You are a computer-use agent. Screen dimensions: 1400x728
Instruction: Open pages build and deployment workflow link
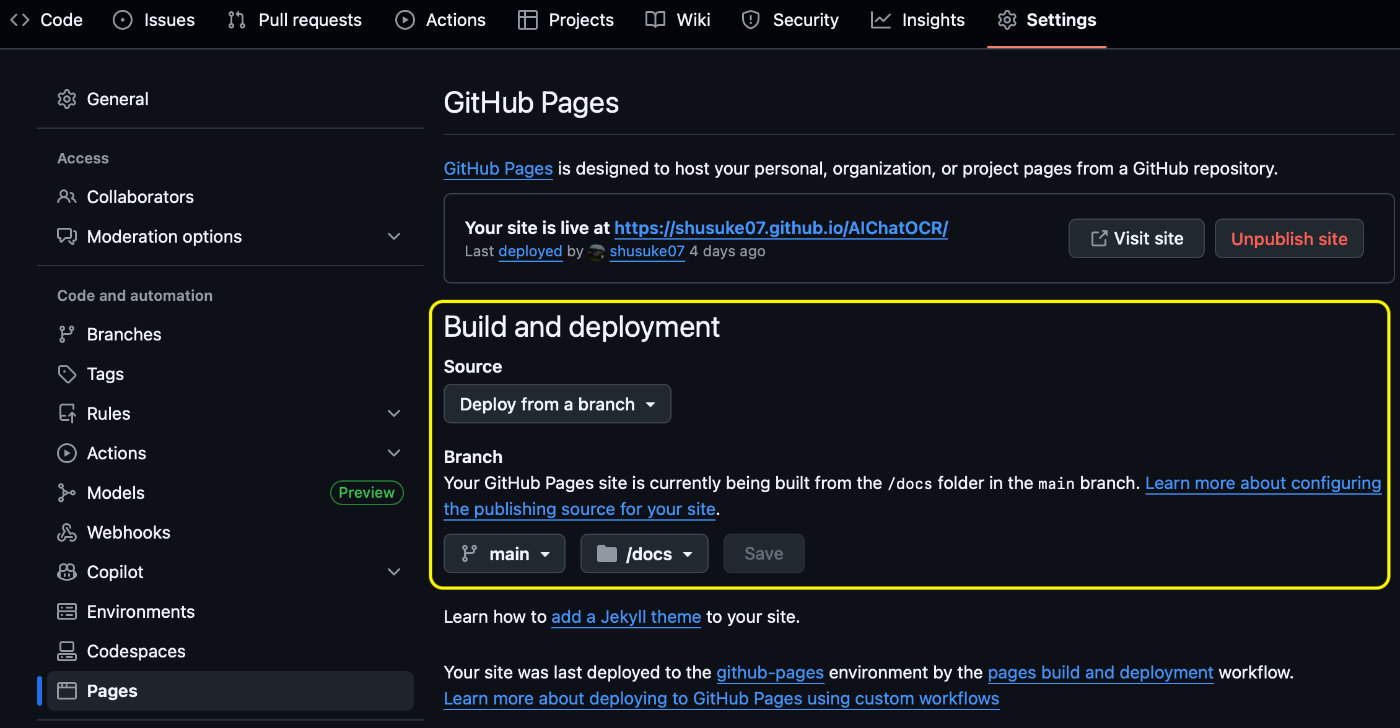tap(1100, 673)
